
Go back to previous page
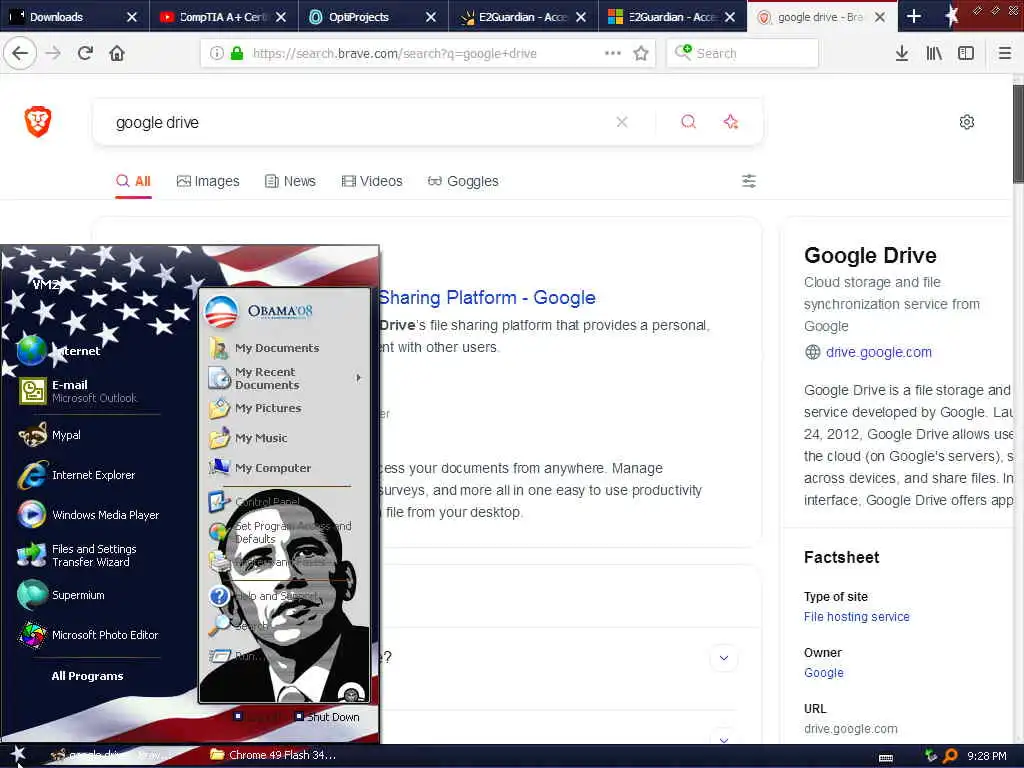tap(20, 54)
